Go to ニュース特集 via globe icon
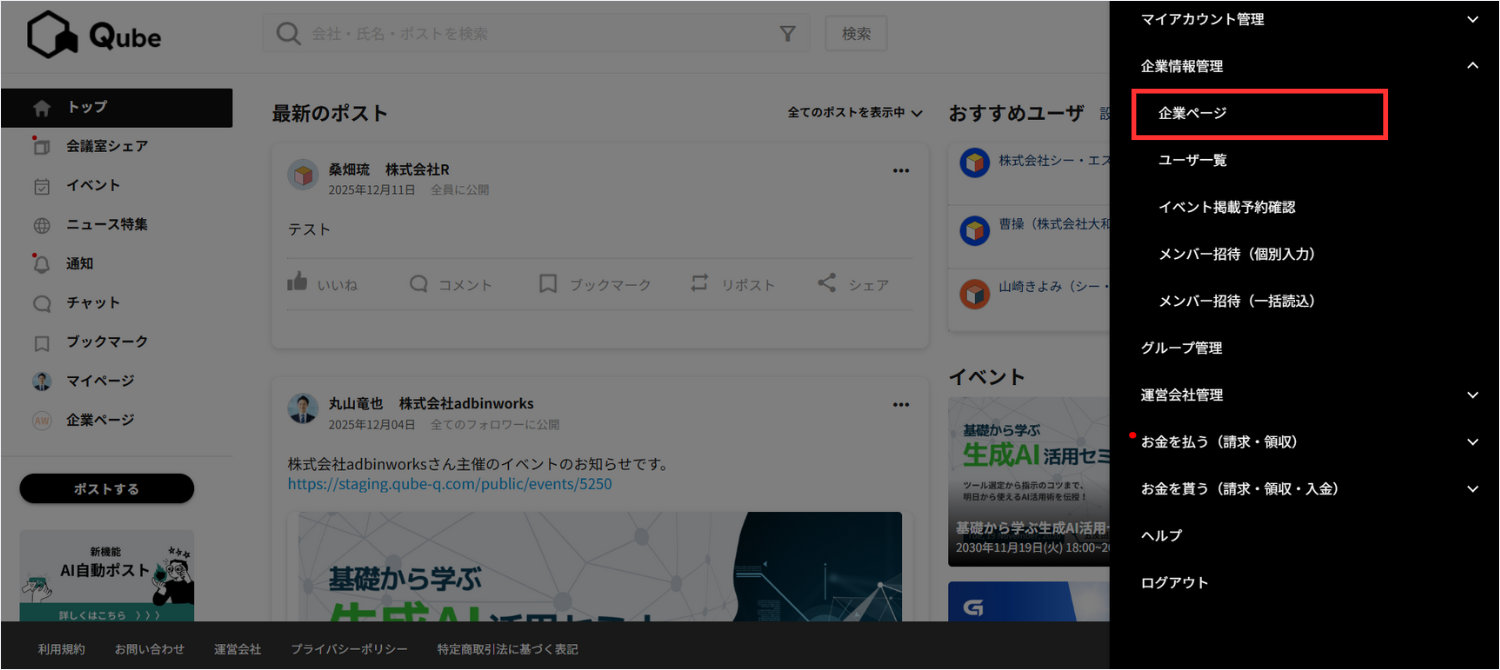This screenshot has width=1500, height=670. click(40, 224)
